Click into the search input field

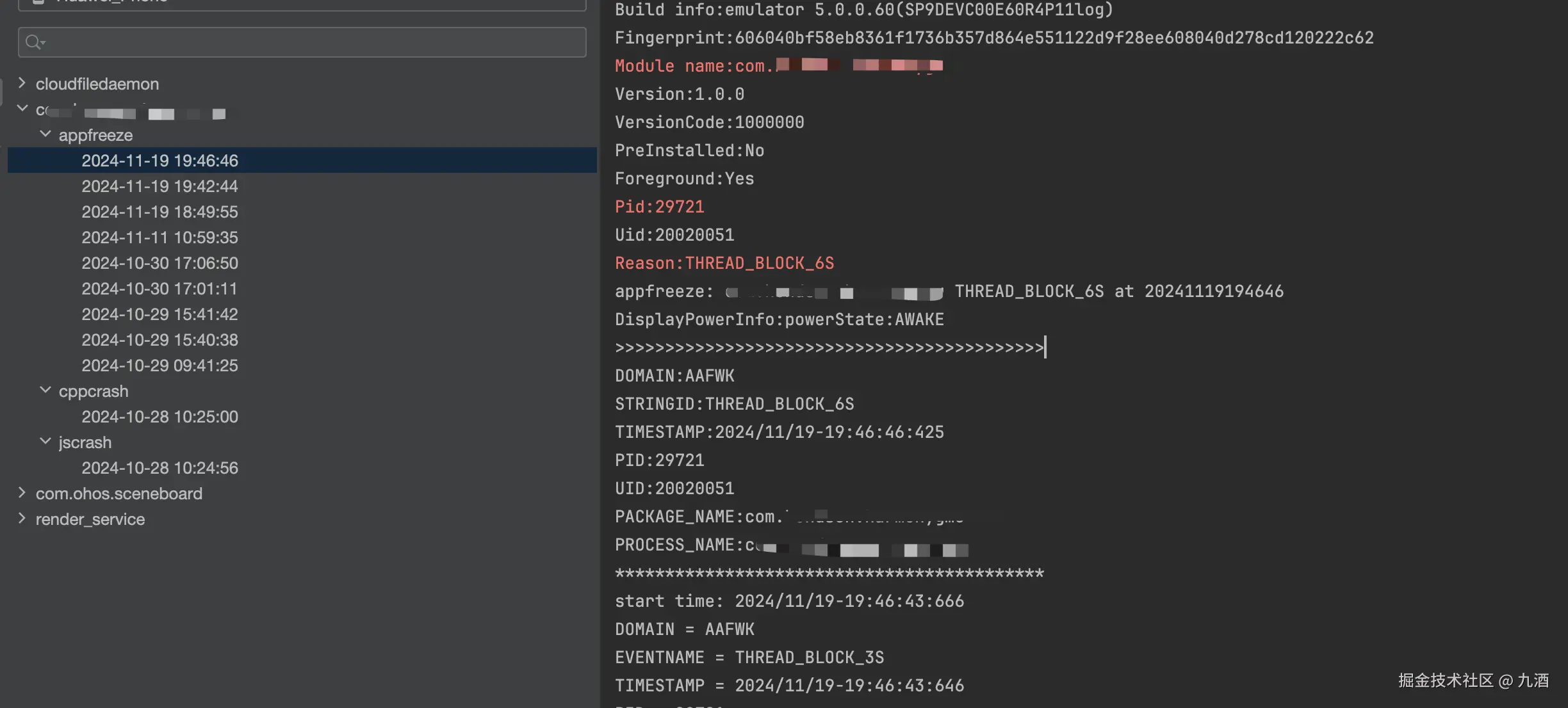coord(307,42)
